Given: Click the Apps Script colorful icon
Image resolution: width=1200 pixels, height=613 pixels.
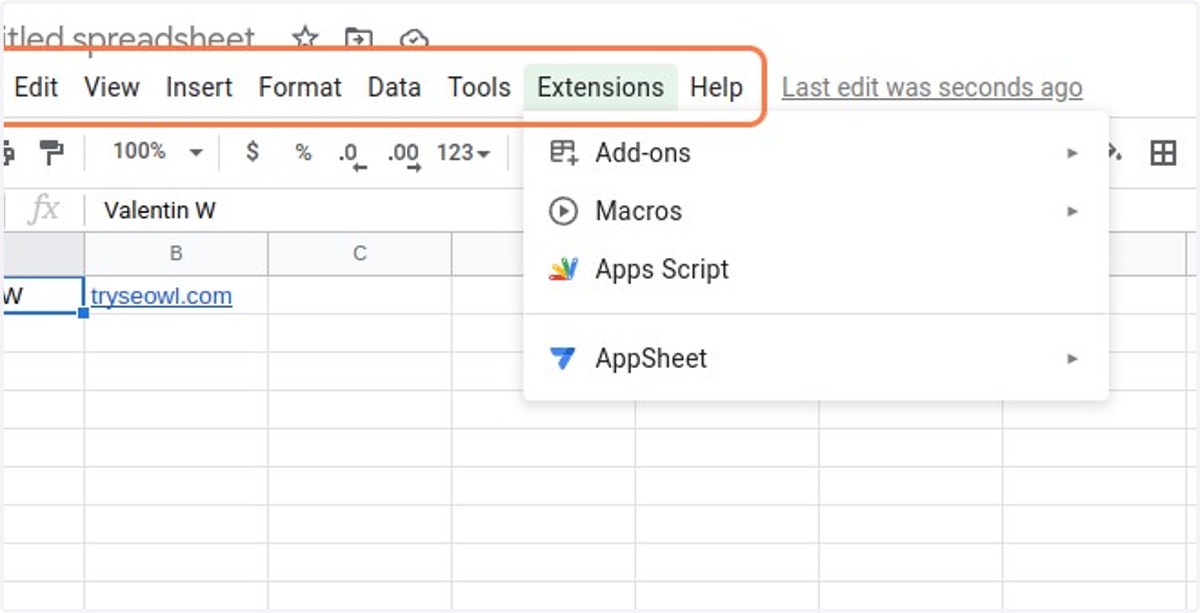Looking at the screenshot, I should coord(564,269).
